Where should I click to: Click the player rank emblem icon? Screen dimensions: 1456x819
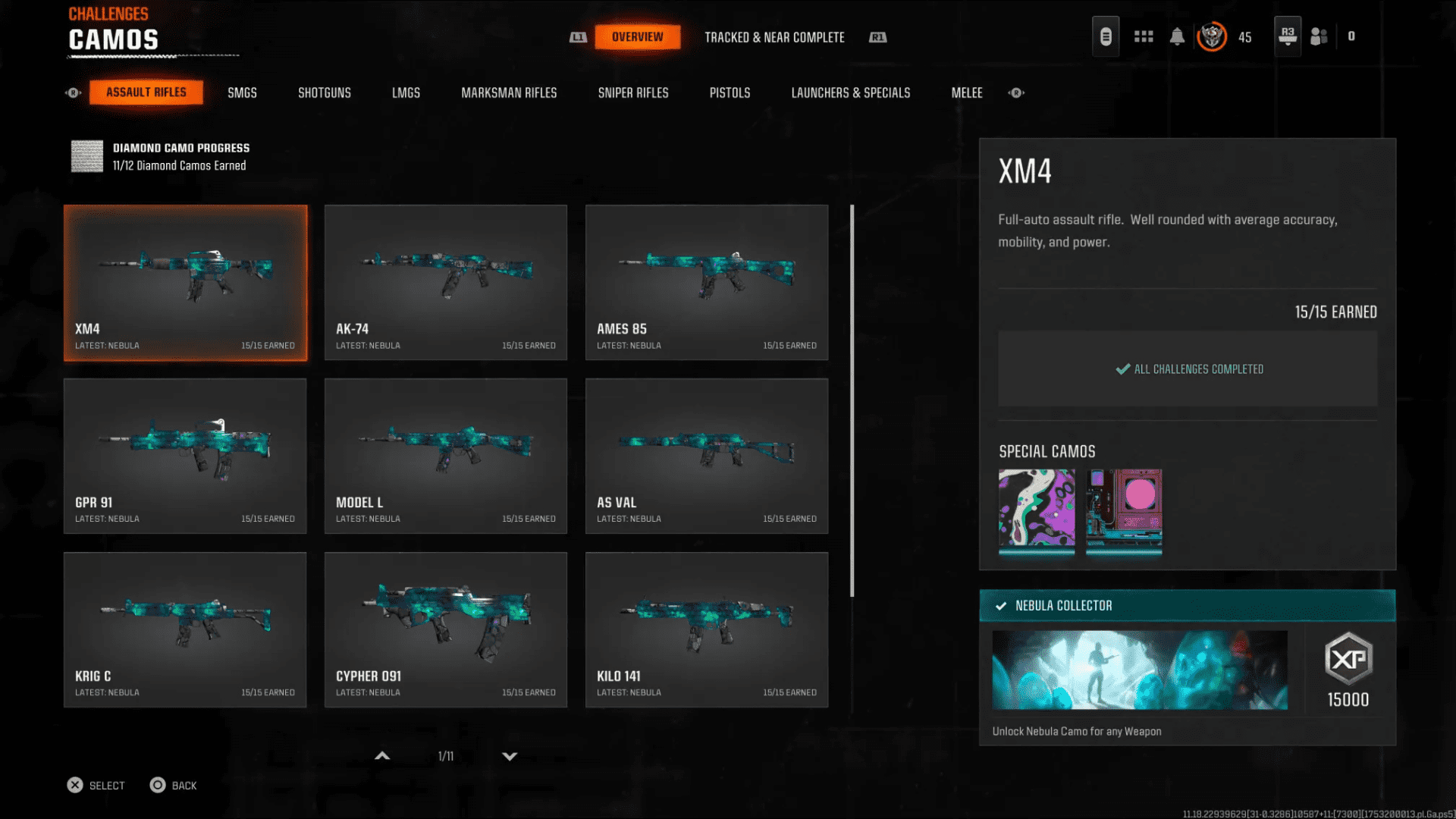point(1212,36)
